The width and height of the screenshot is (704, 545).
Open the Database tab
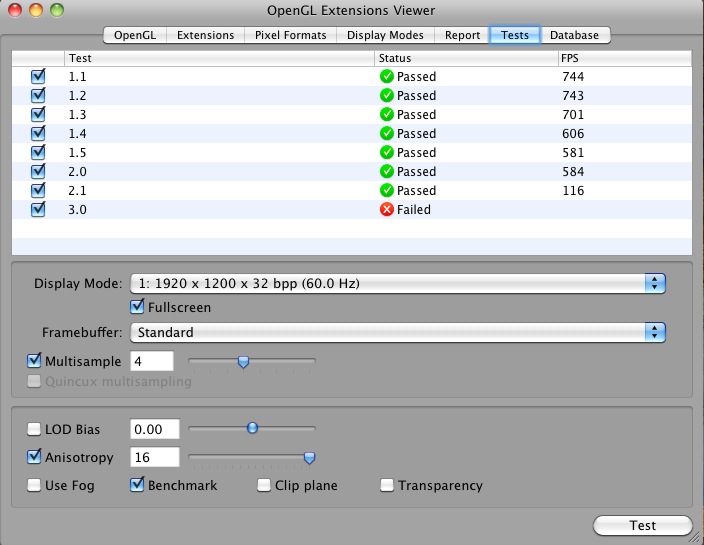click(574, 35)
